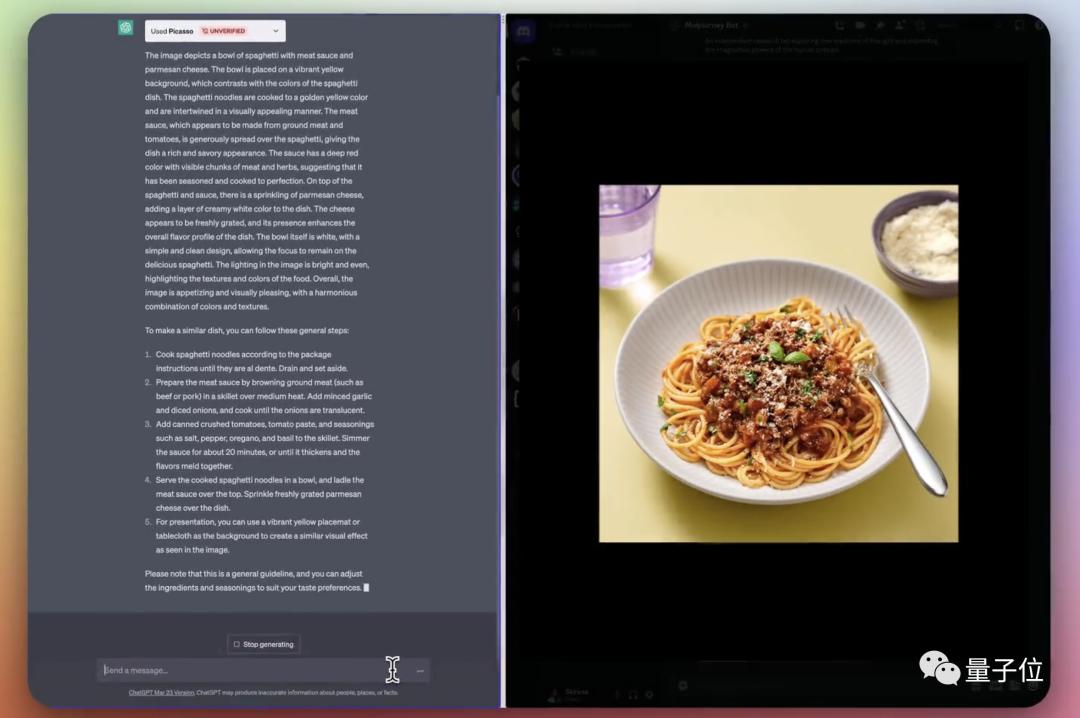Click the Discord home logo icon
This screenshot has height=718, width=1080.
click(523, 31)
